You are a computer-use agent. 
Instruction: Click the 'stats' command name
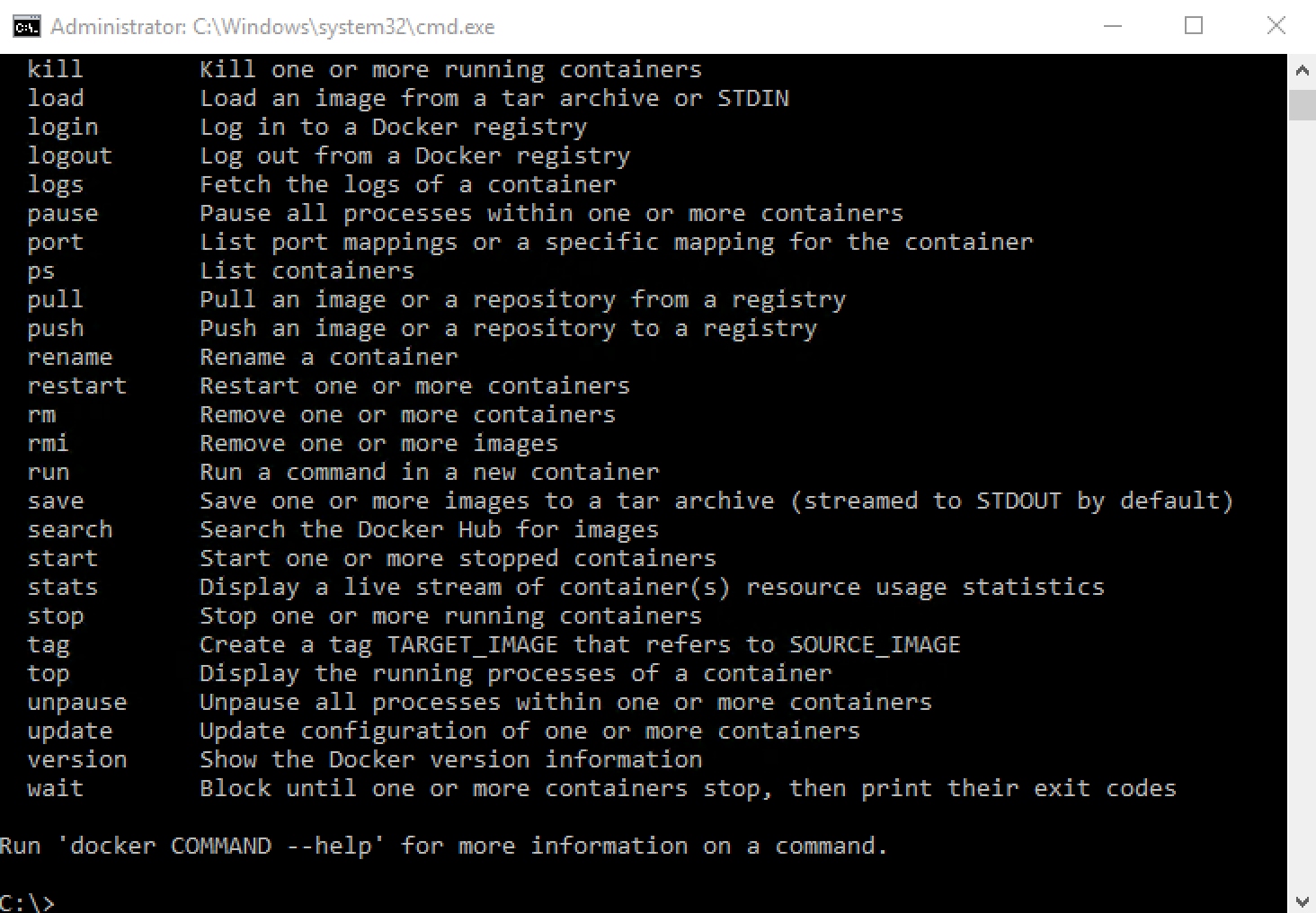point(63,587)
